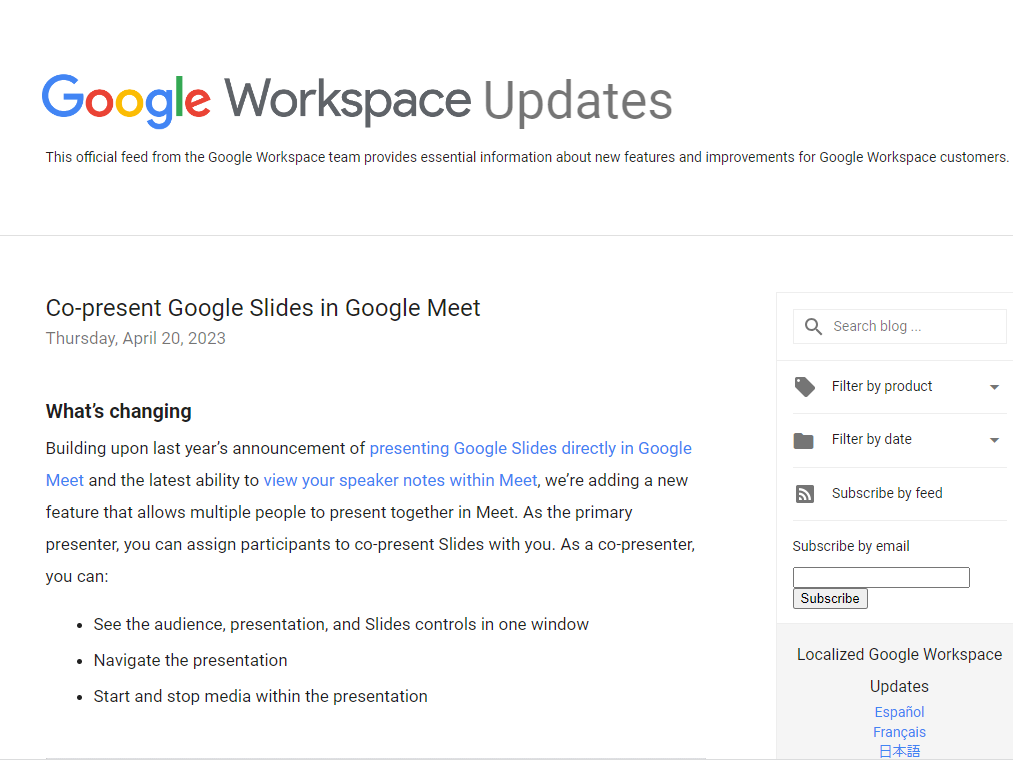Click the tag icon beside Filter by product
Viewport: 1013px width, 760px height.
(x=805, y=387)
